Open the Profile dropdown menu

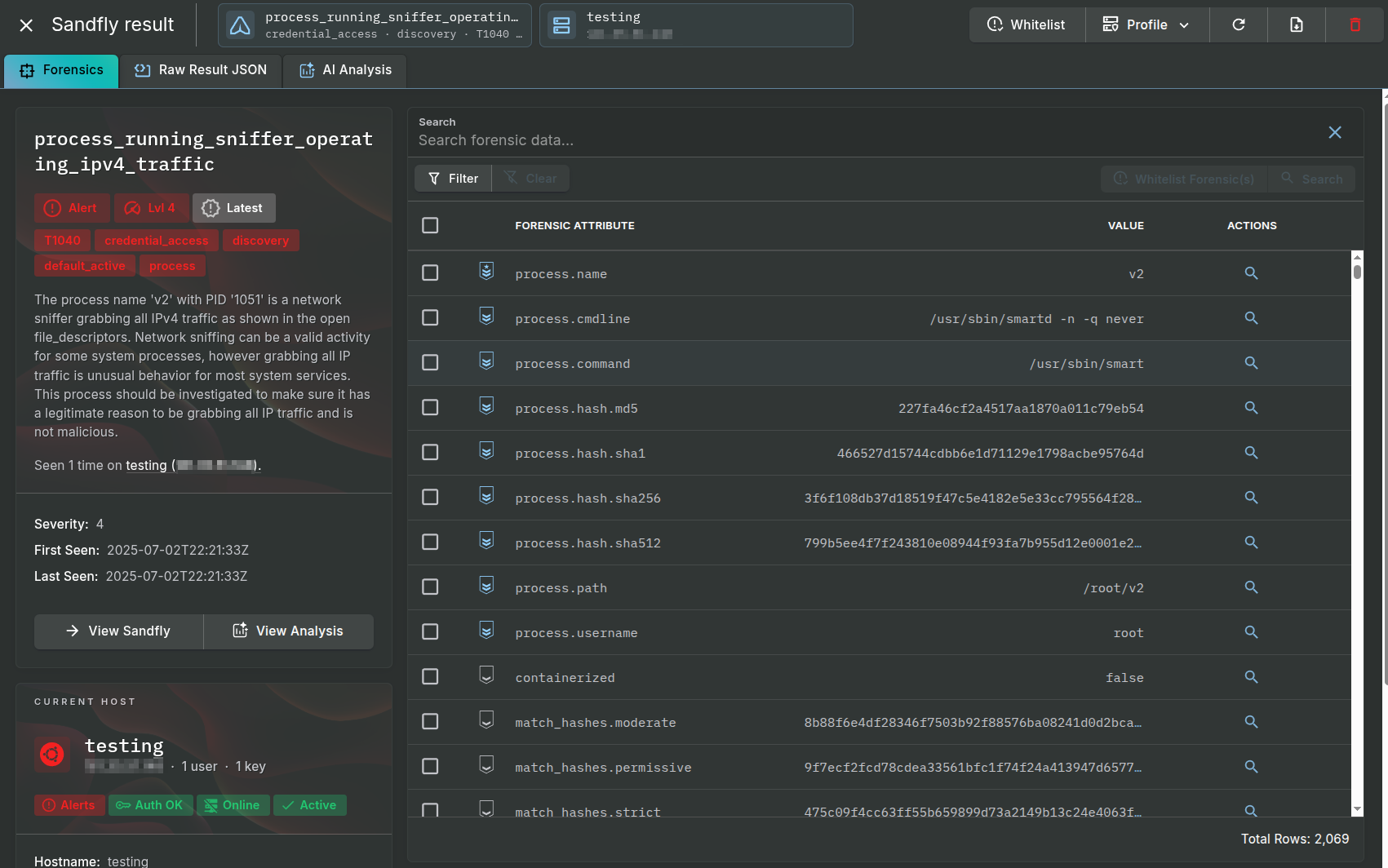[1147, 24]
